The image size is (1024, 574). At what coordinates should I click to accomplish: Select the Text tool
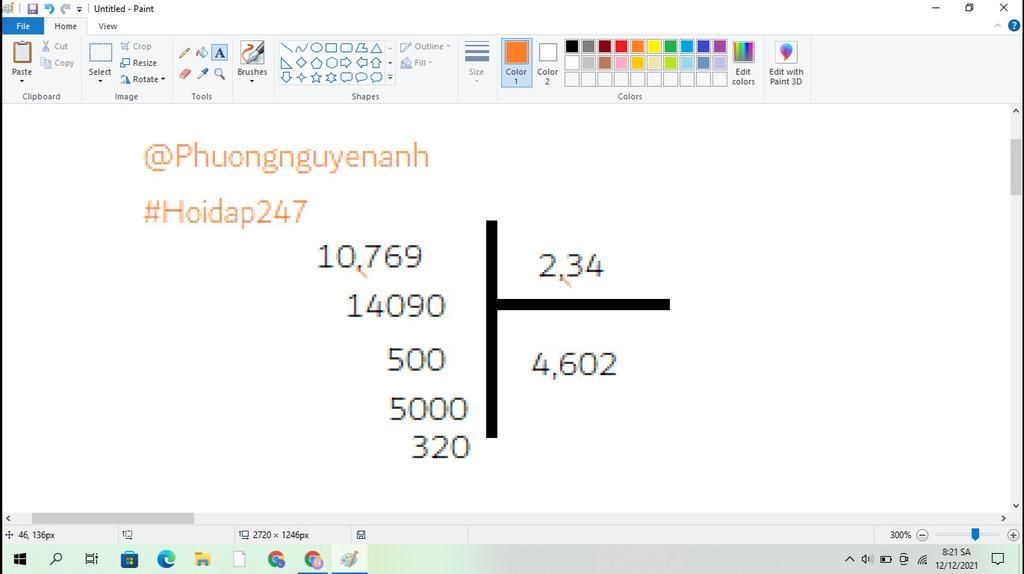pos(220,53)
